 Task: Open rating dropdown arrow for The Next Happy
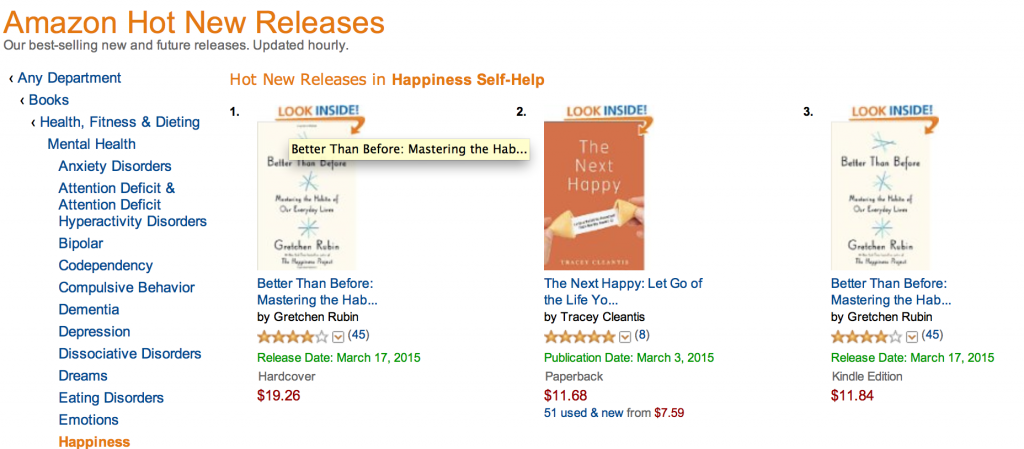click(x=625, y=336)
